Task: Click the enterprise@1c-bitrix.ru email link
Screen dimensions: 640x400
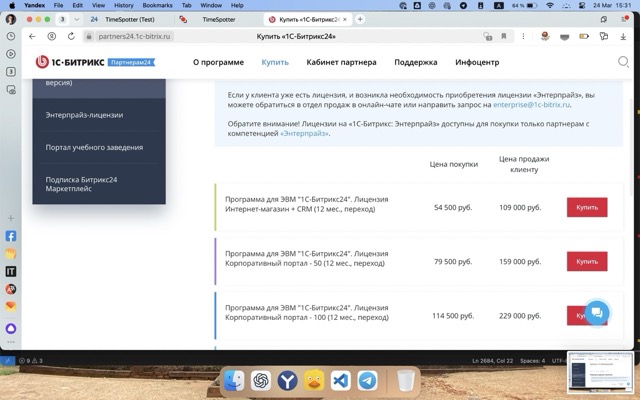Action: [x=531, y=104]
